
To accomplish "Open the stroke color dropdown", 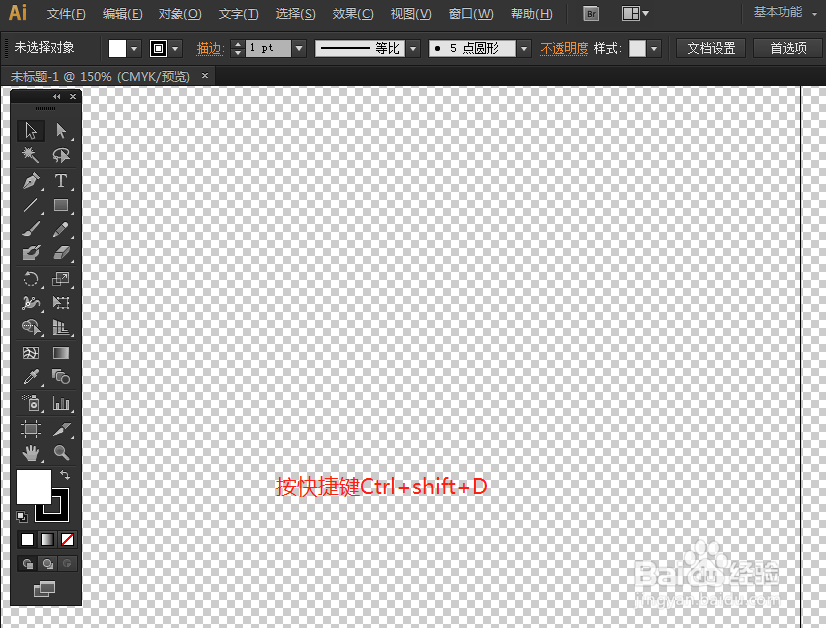I will point(175,48).
